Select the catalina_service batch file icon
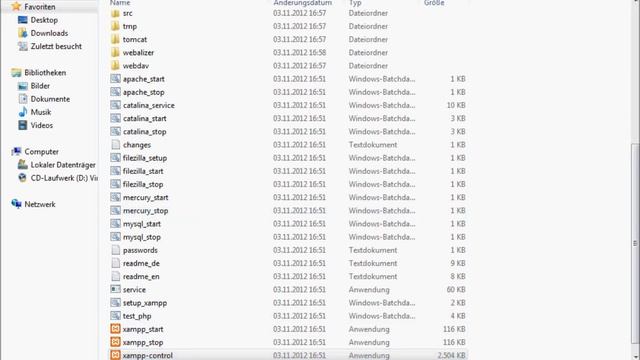 116,105
